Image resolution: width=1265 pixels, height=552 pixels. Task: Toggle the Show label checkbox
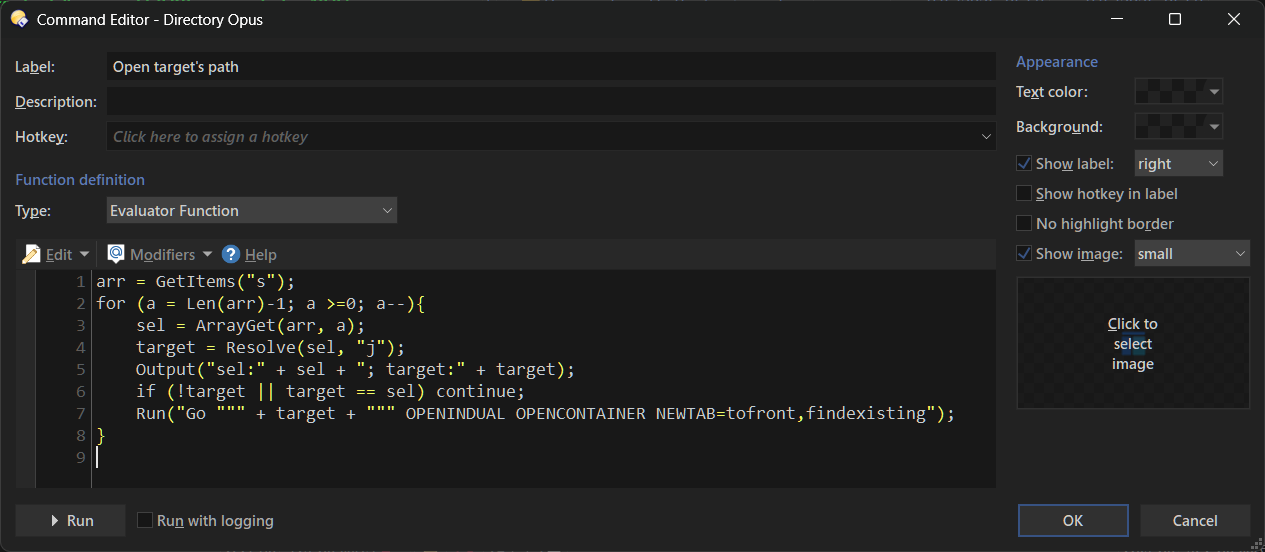[1024, 163]
